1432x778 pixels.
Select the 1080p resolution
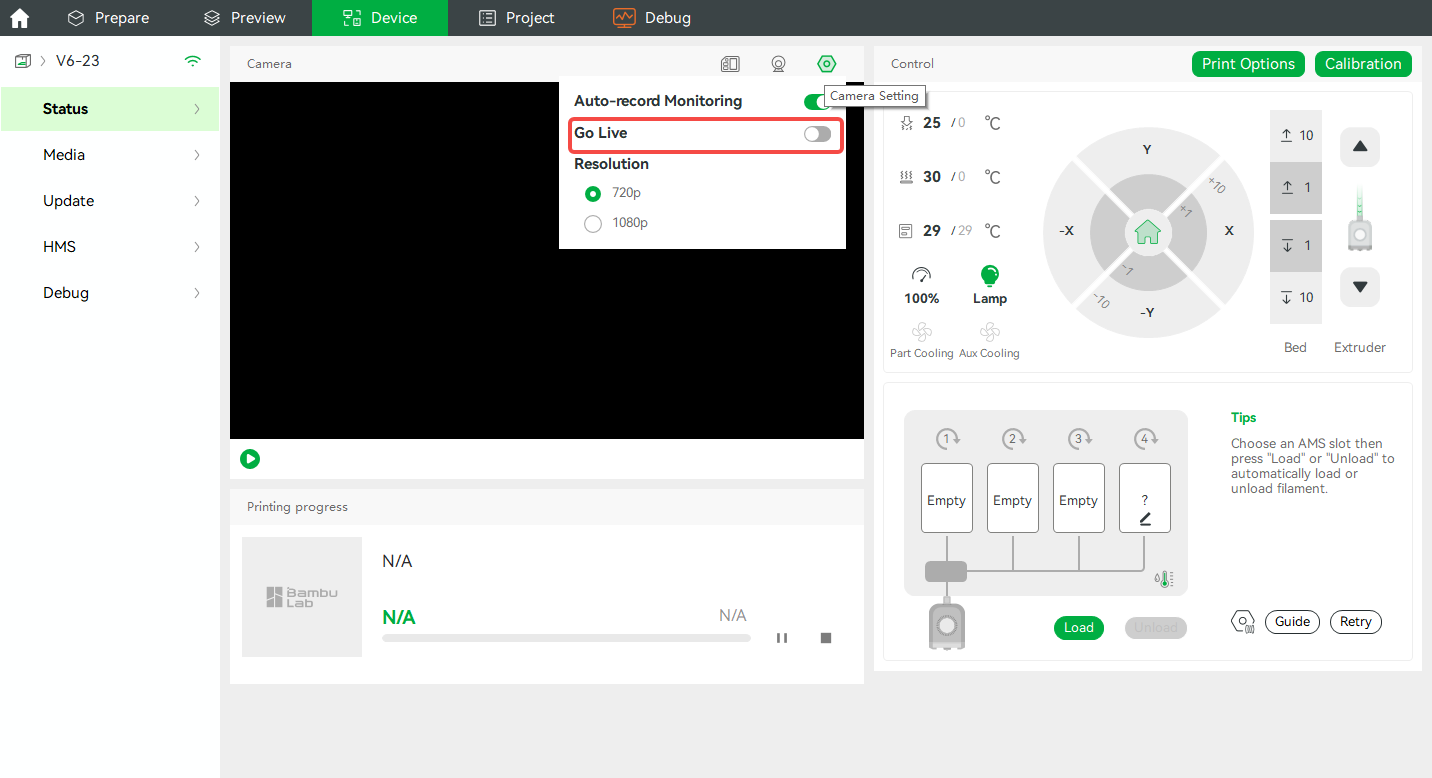point(593,223)
